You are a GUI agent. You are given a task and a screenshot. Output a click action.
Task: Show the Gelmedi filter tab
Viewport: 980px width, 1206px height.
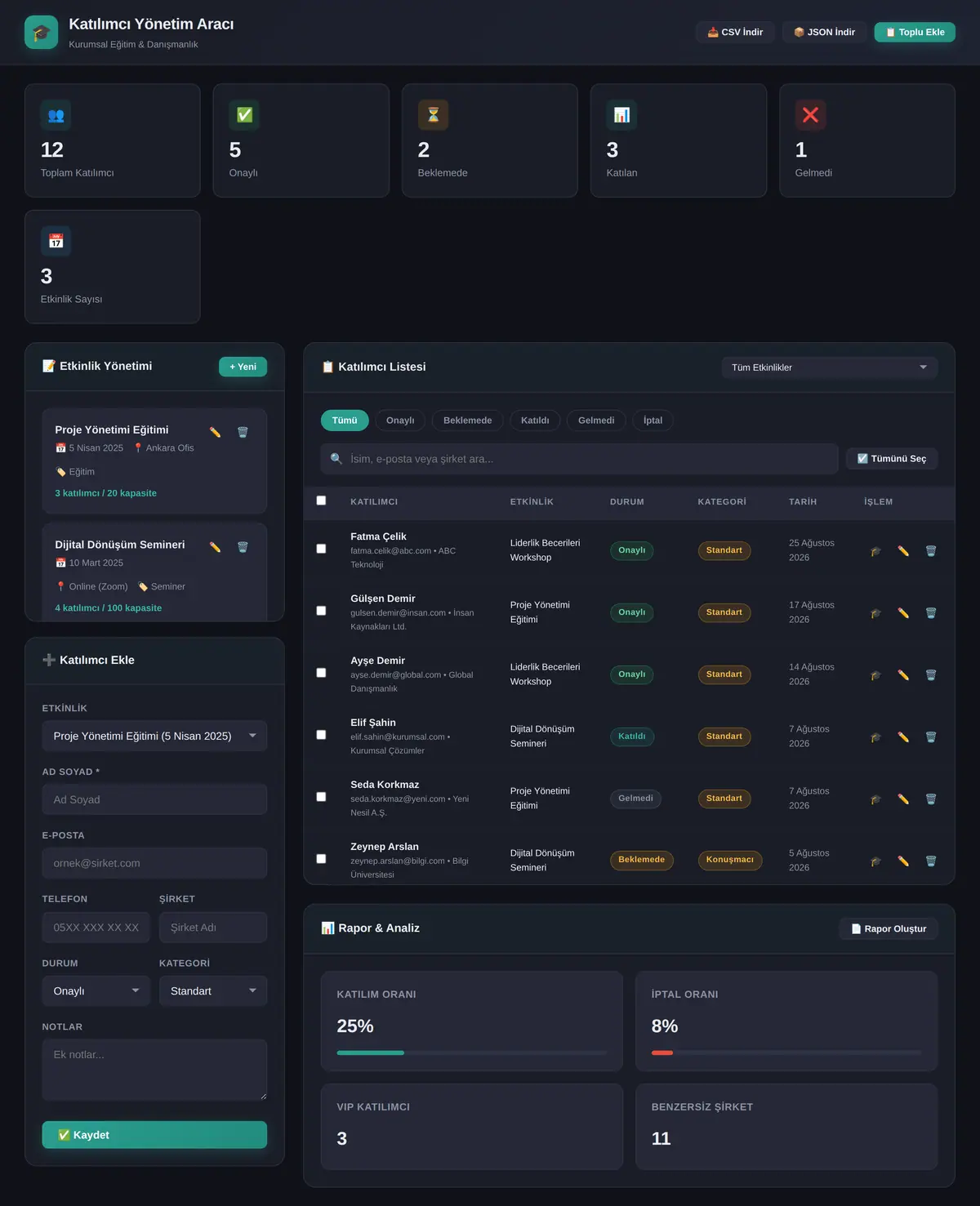tap(596, 421)
